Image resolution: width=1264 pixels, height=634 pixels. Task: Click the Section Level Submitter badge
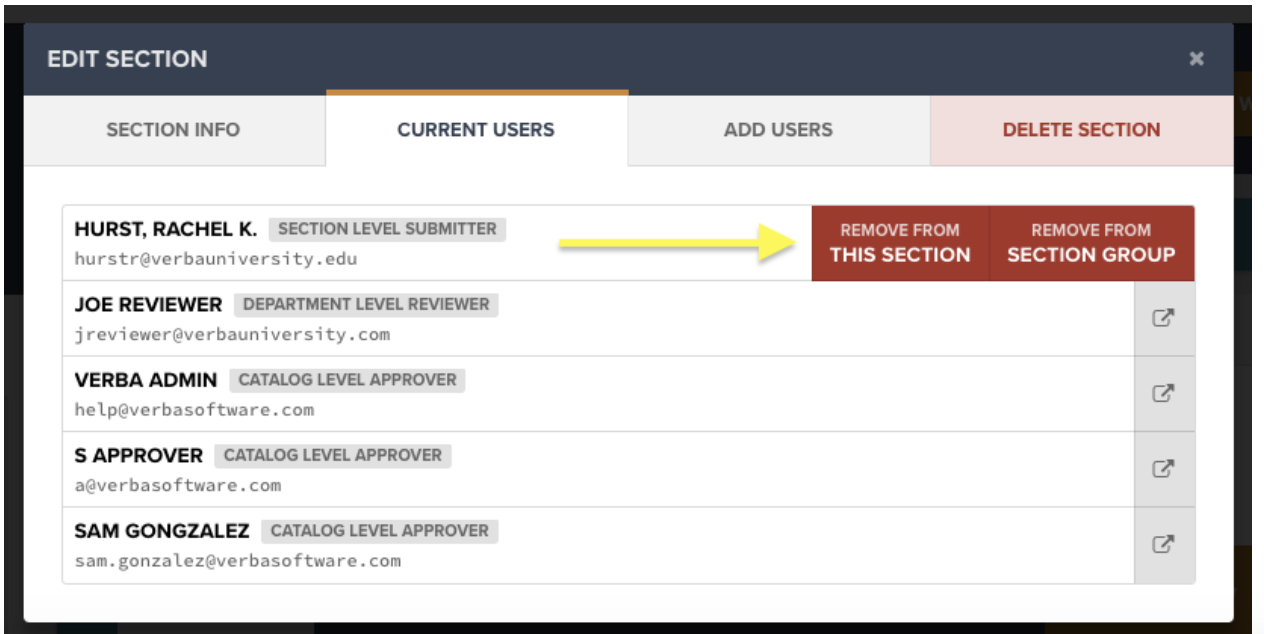[387, 229]
